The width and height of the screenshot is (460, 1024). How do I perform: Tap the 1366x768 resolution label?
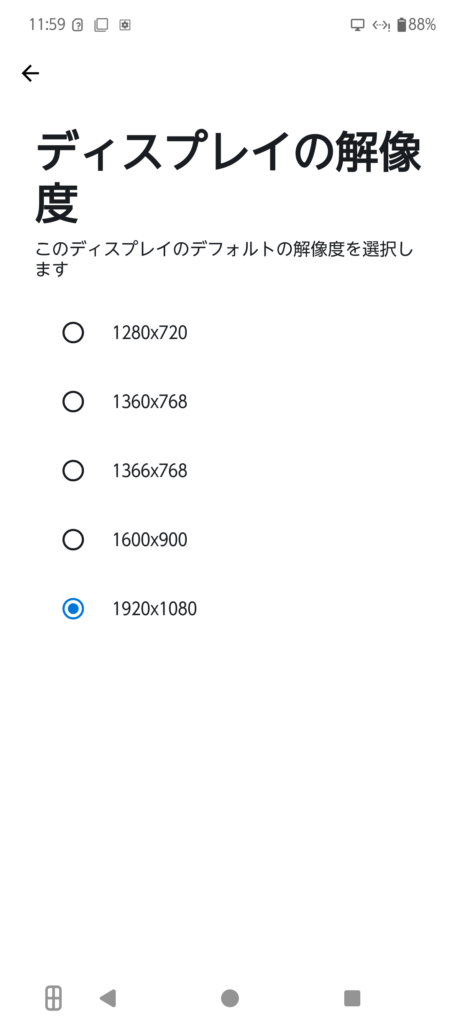150,471
